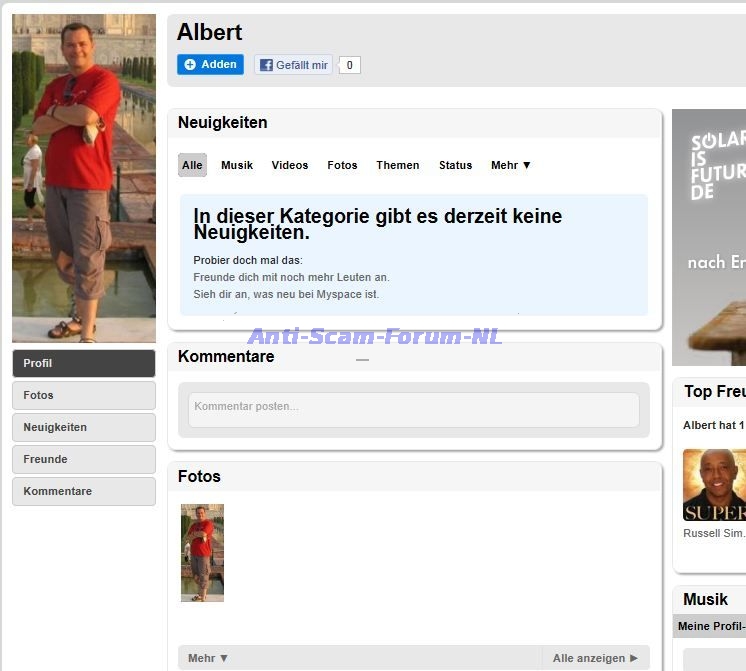Open Kommentare in the left sidebar

[84, 491]
